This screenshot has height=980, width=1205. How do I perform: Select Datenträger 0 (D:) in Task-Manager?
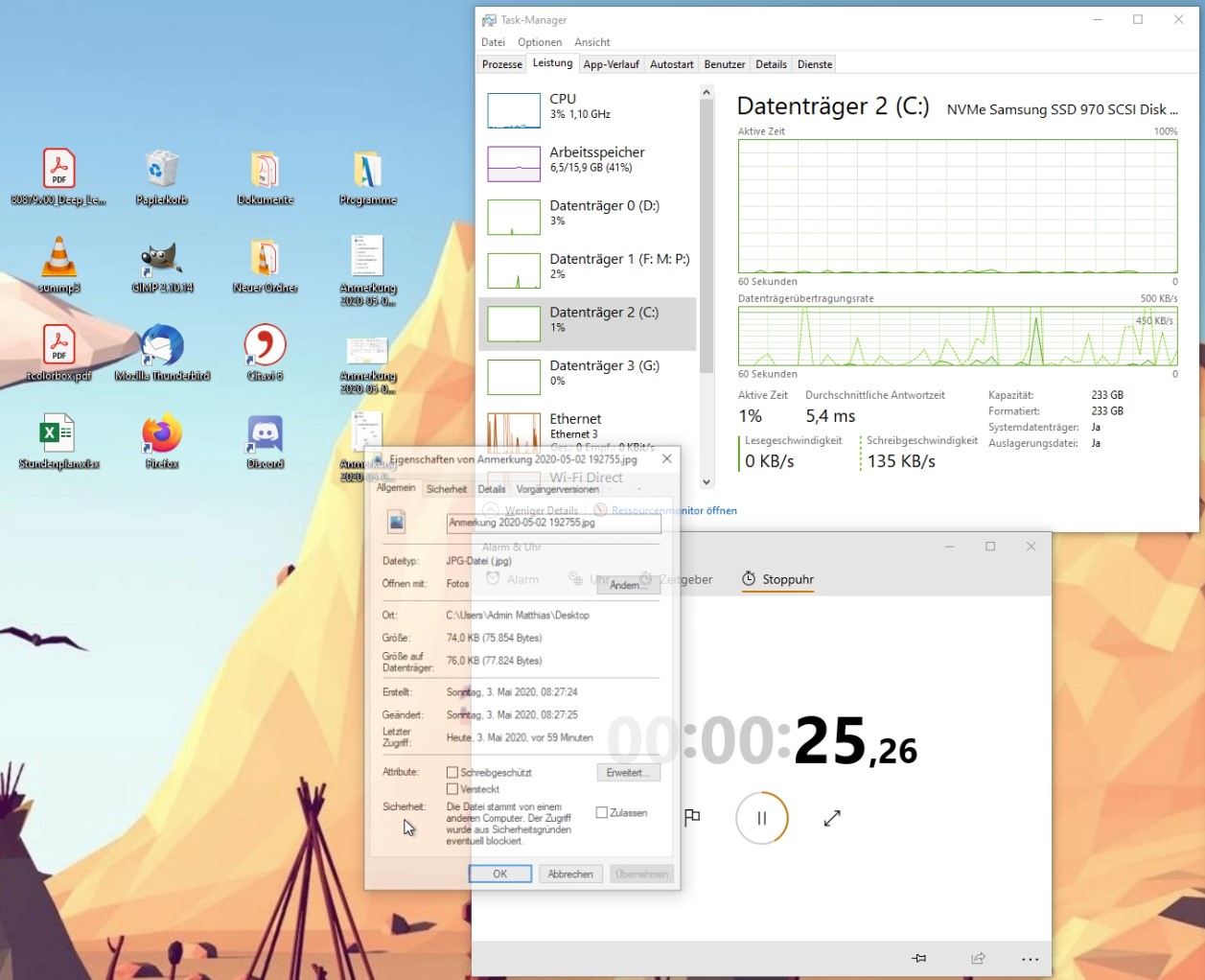[588, 217]
